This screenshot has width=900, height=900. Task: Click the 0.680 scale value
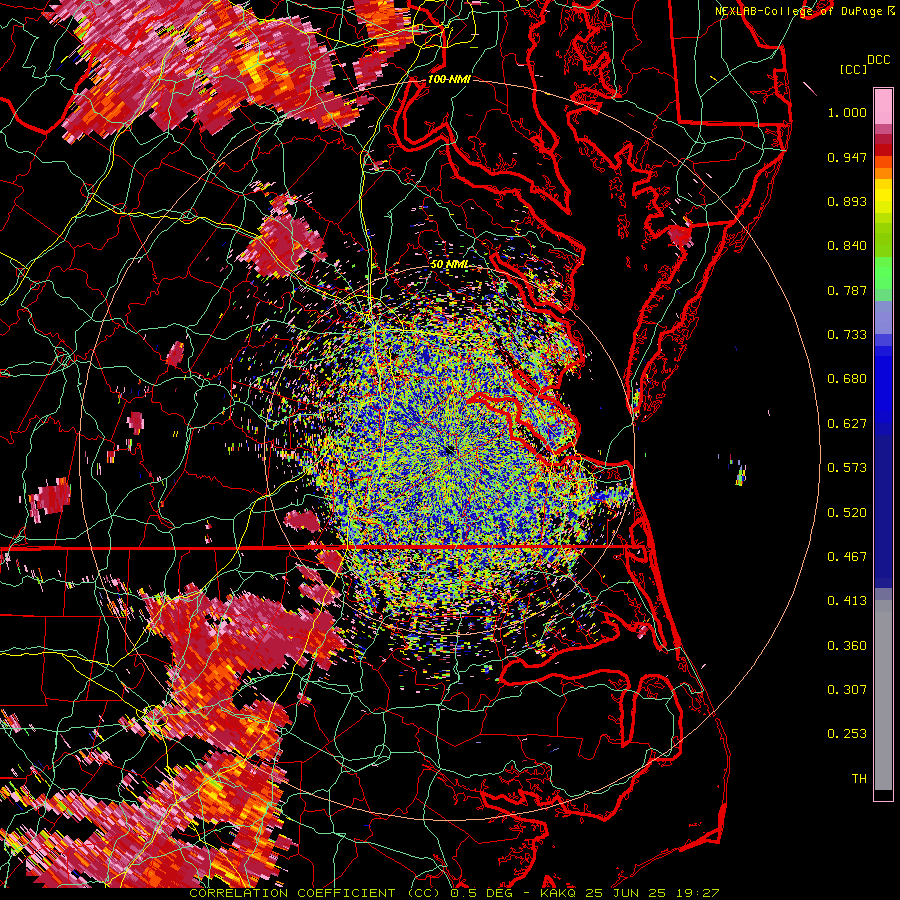coord(847,379)
